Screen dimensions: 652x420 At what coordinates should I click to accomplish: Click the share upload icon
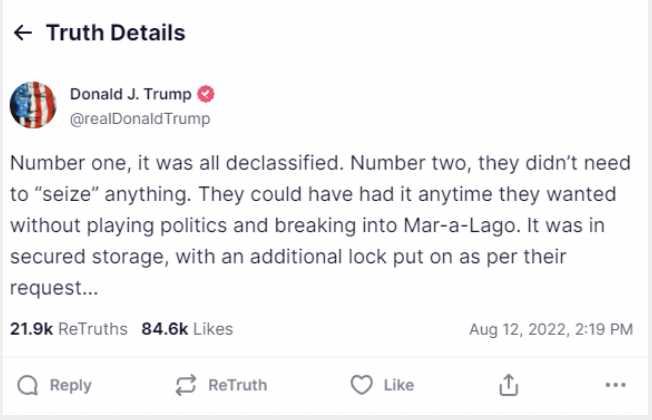(509, 385)
